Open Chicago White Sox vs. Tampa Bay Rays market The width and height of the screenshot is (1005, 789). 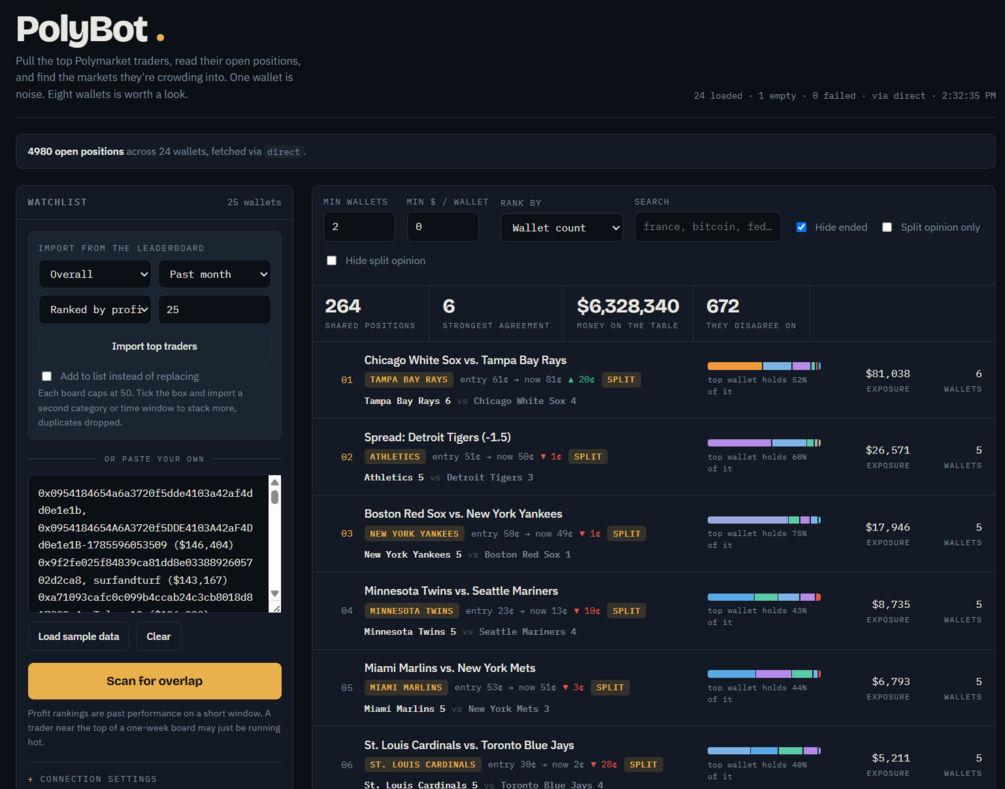(x=465, y=360)
